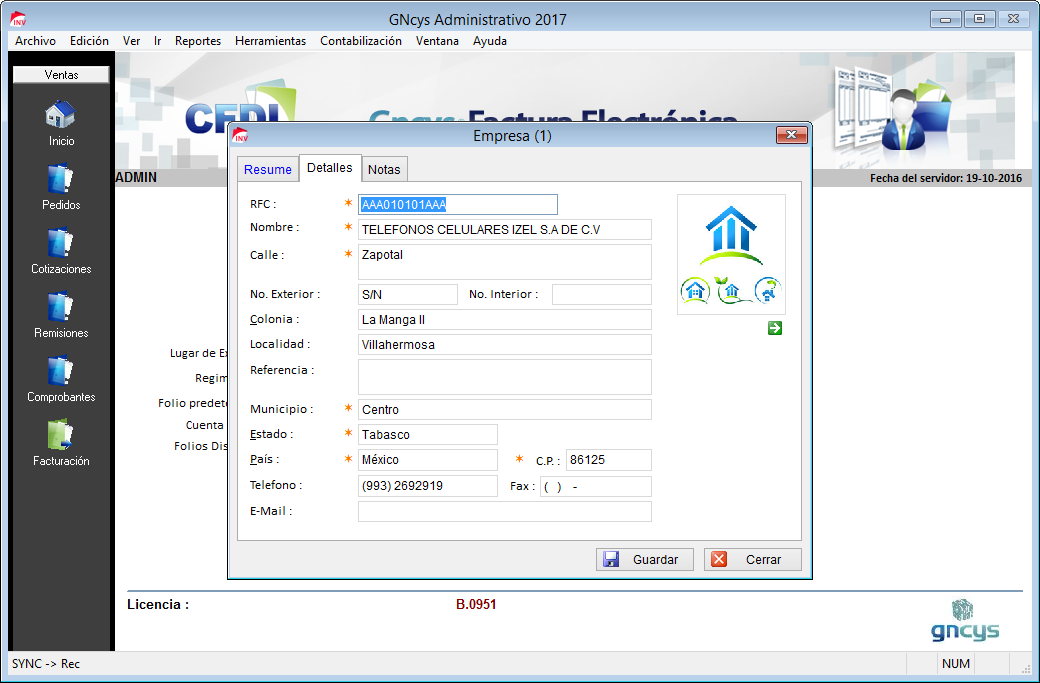
Task: Click the Nombre input field
Action: click(x=505, y=229)
